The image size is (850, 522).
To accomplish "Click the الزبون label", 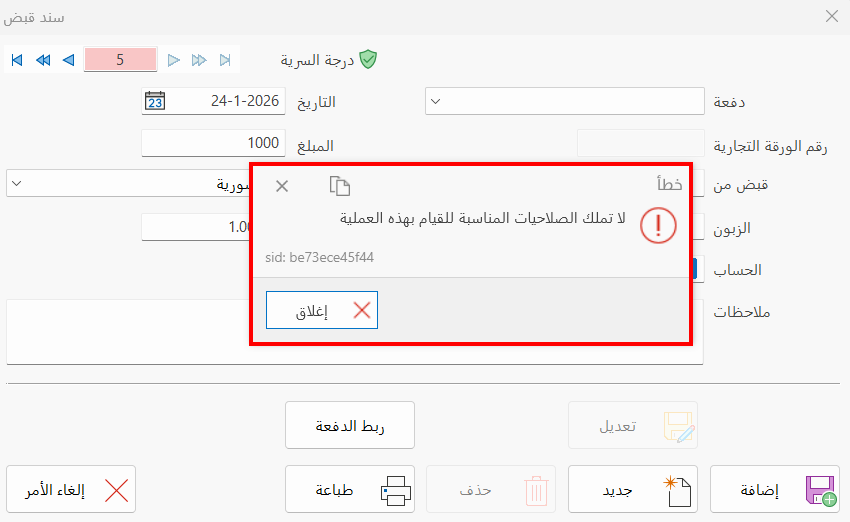I will pyautogui.click(x=731, y=228).
